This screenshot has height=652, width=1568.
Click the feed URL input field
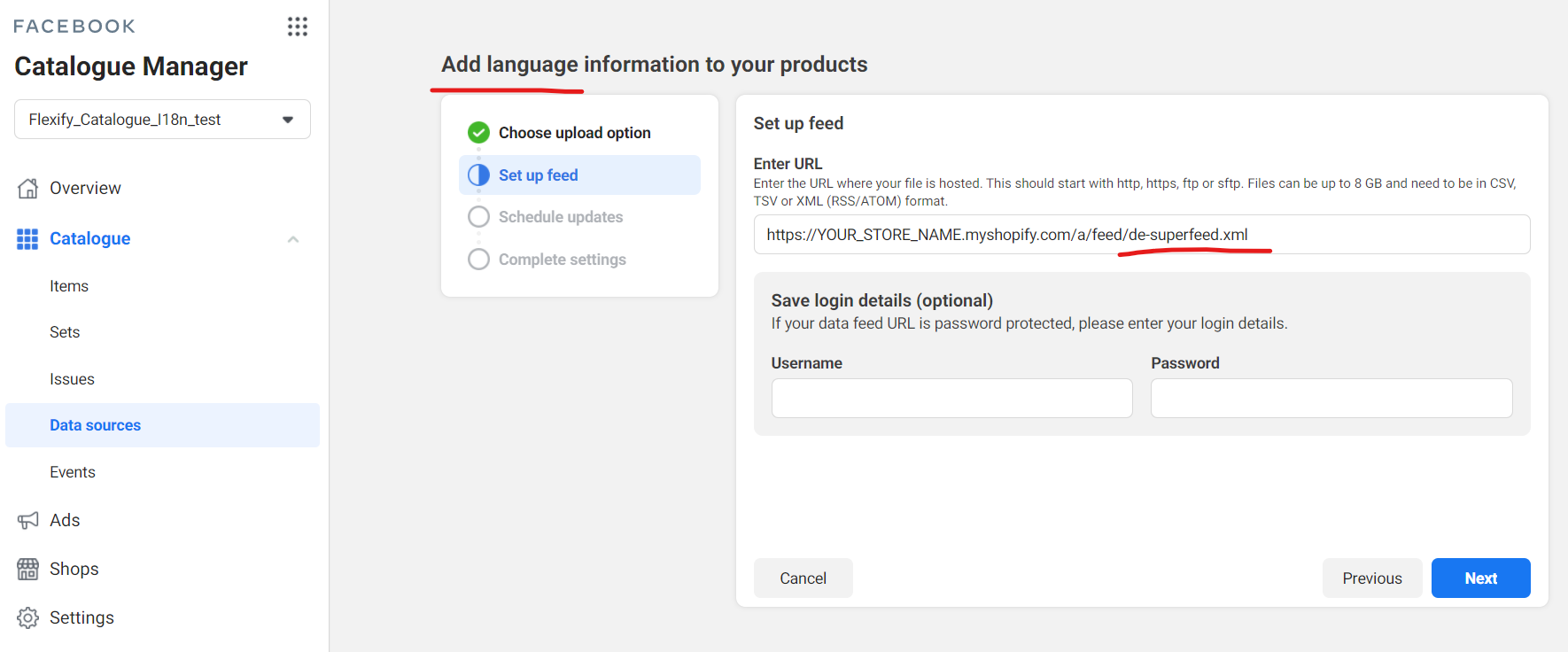(x=1142, y=235)
